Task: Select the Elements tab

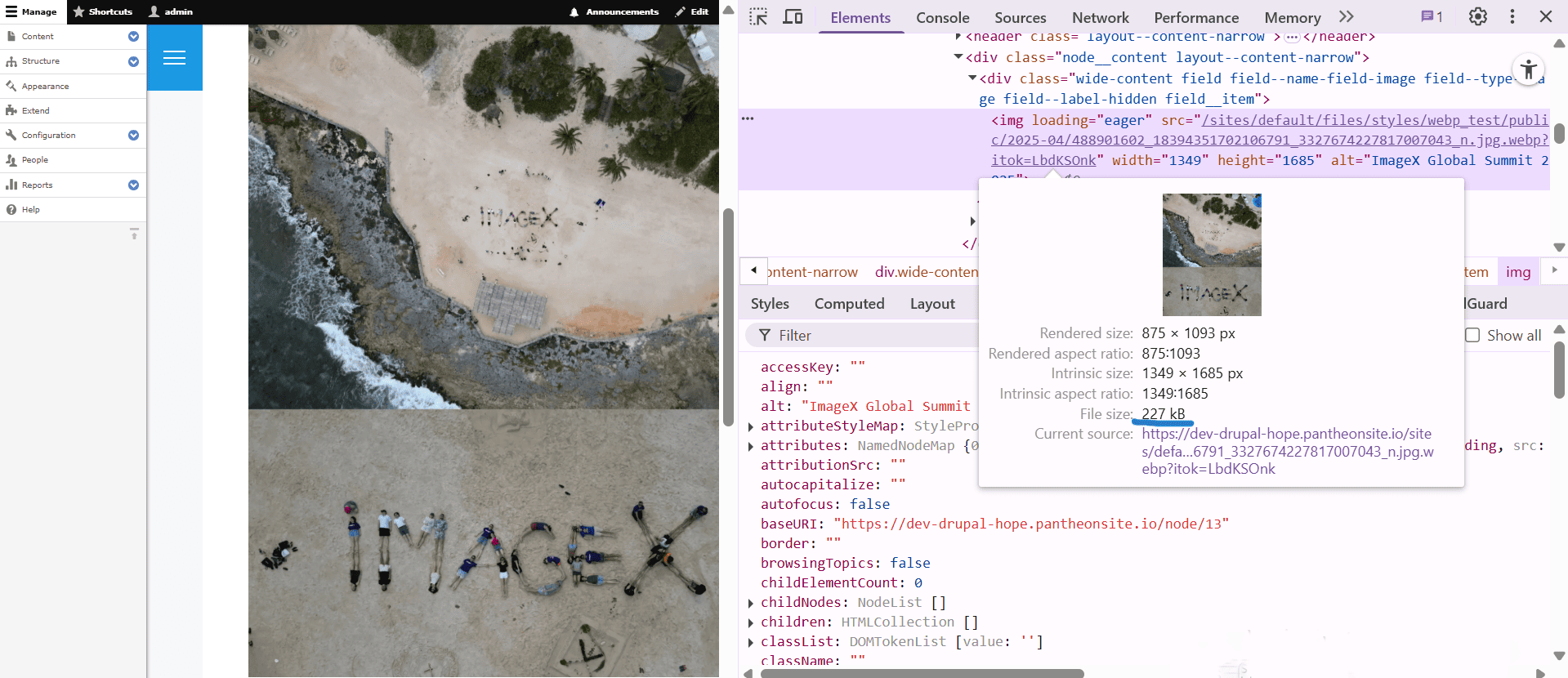Action: (x=860, y=17)
